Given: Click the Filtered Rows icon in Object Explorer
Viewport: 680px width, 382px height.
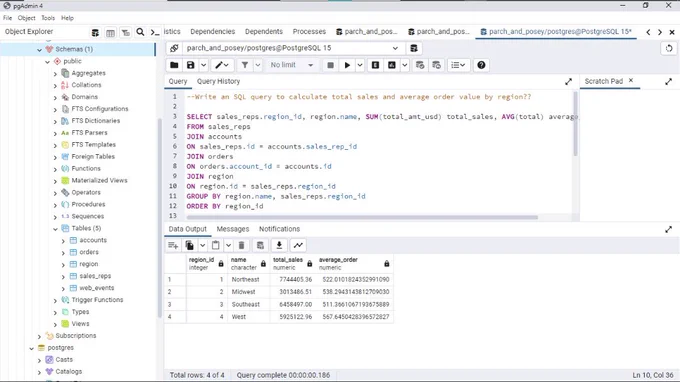Looking at the screenshot, I should [x=125, y=33].
